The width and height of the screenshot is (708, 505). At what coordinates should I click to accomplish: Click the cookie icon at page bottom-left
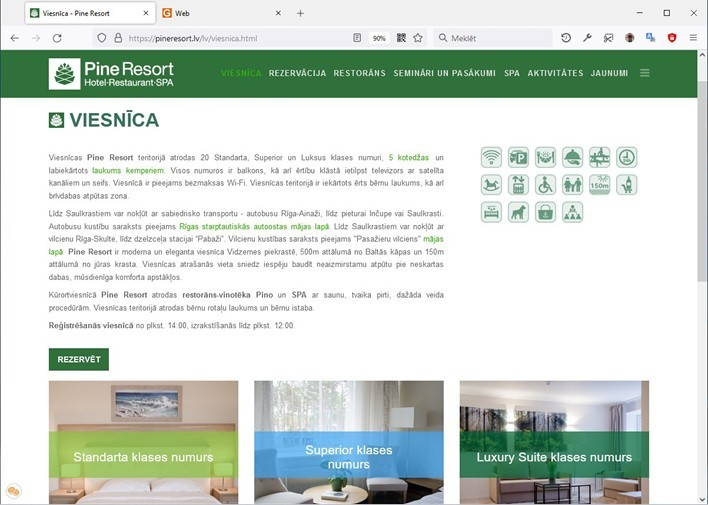[x=14, y=491]
